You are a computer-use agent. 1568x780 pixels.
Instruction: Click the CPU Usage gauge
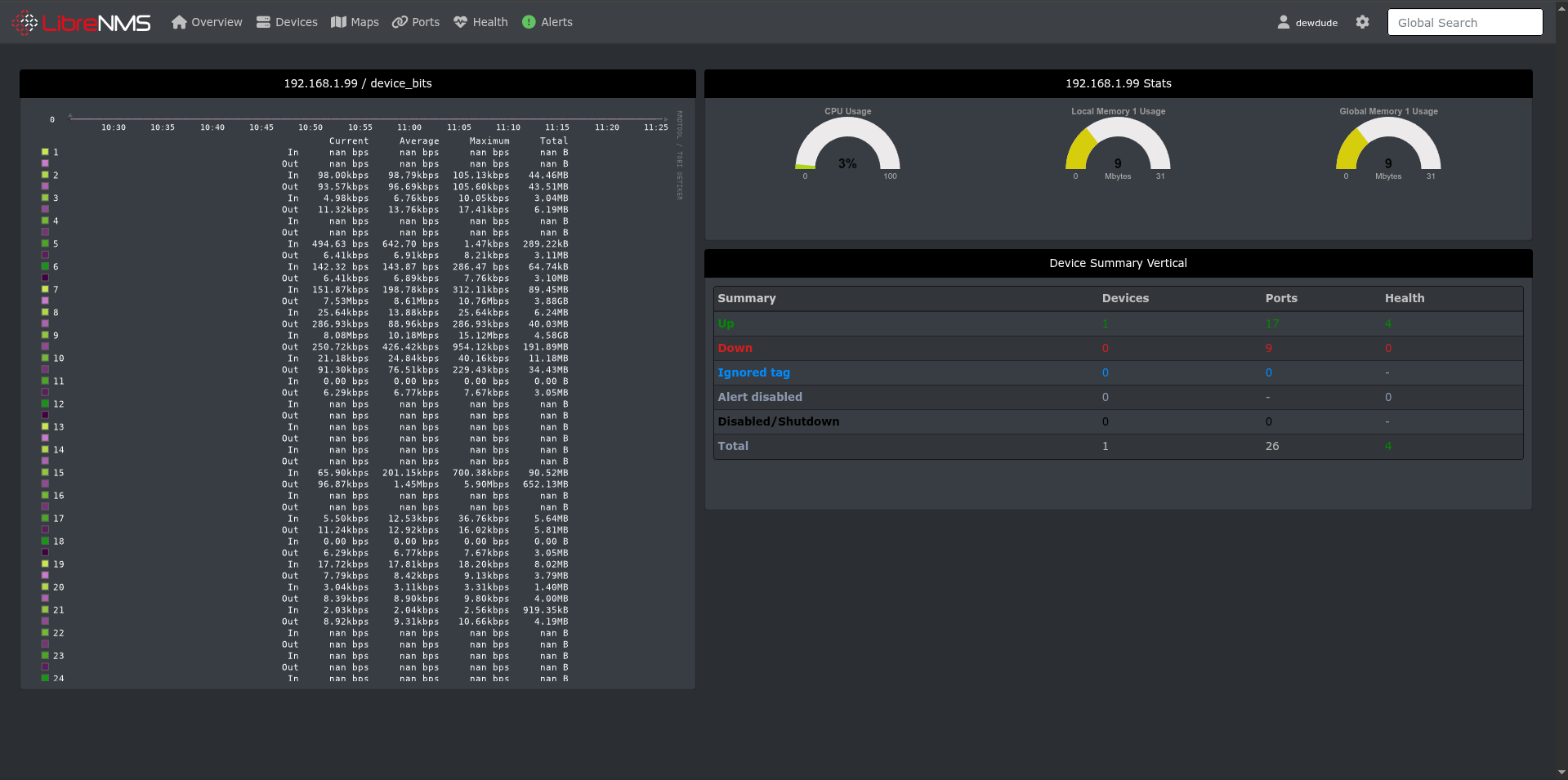pyautogui.click(x=847, y=147)
